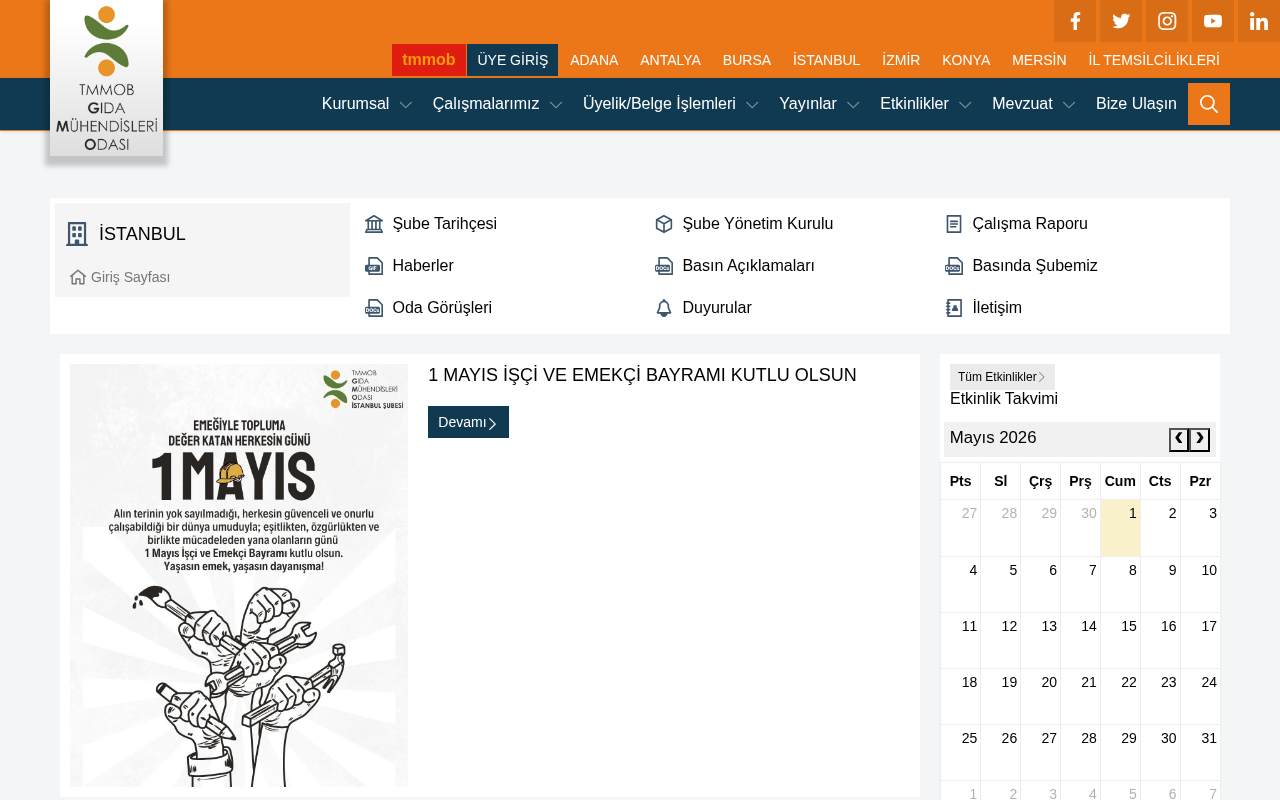Select day 20 in the May calendar
Screen dimensions: 1280x800
point(1040,696)
